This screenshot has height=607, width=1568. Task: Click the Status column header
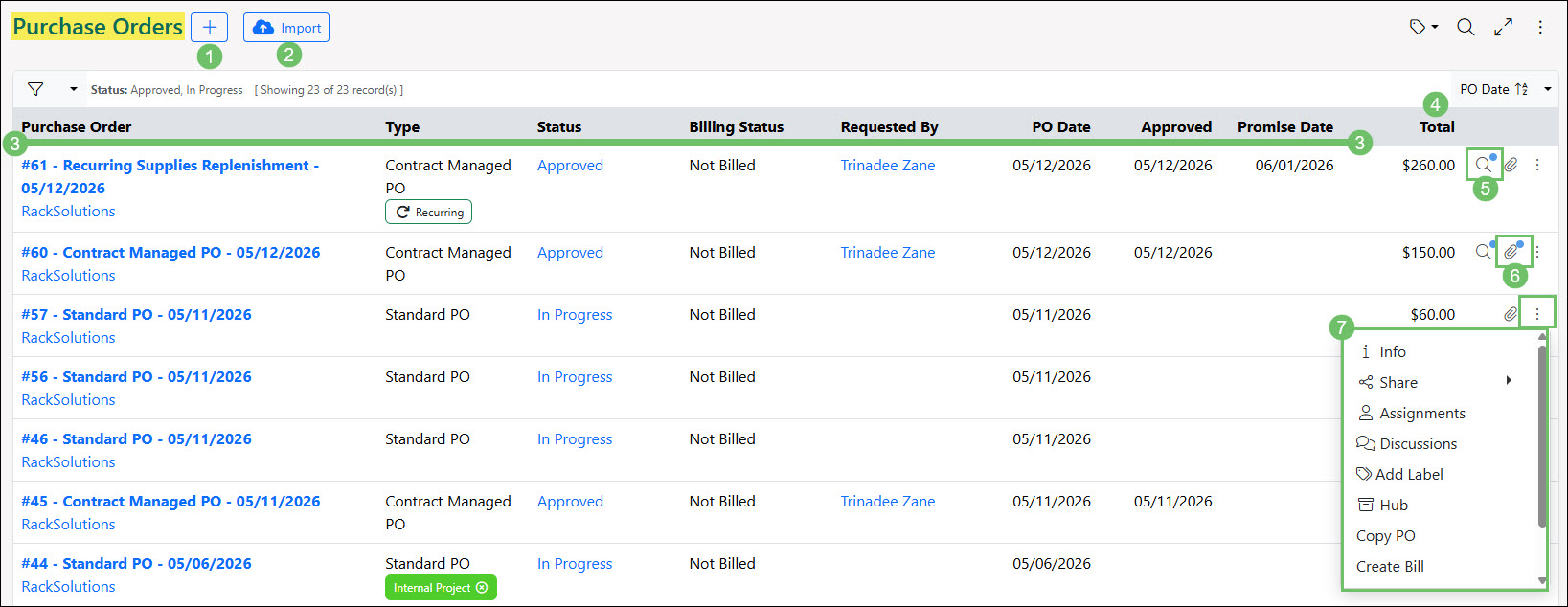pyautogui.click(x=559, y=126)
